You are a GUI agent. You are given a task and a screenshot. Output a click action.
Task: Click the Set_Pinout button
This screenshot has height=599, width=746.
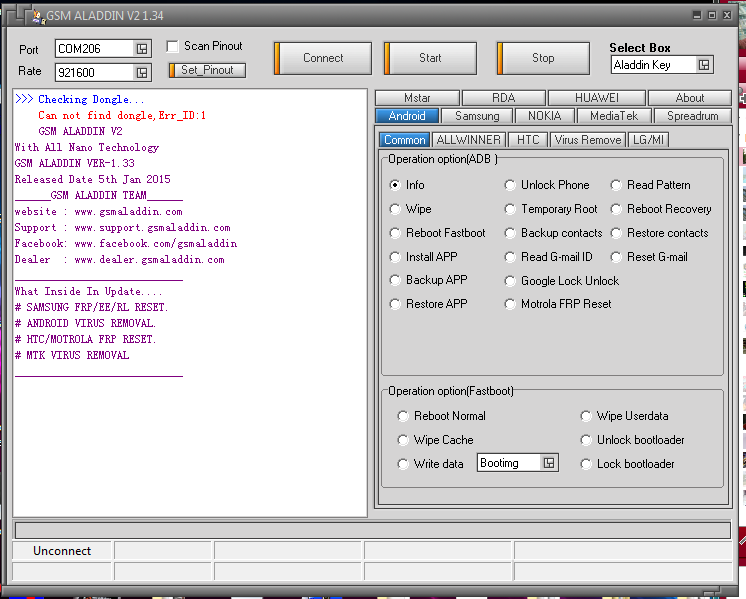(x=207, y=70)
